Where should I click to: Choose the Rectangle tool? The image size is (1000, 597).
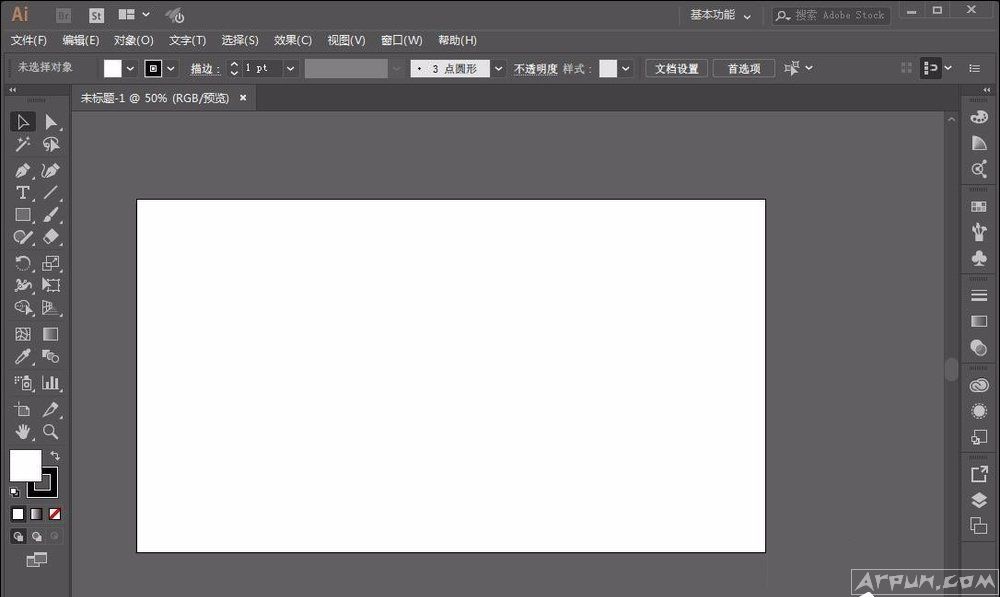click(22, 215)
